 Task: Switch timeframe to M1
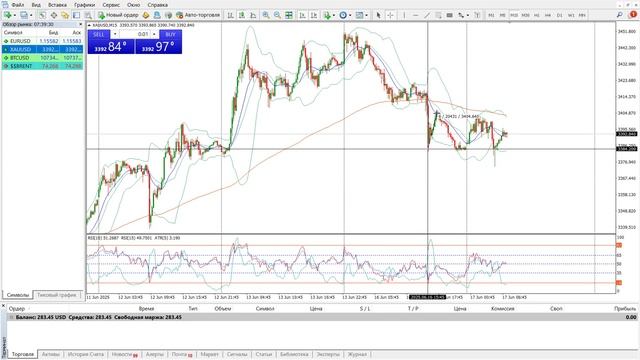point(491,15)
